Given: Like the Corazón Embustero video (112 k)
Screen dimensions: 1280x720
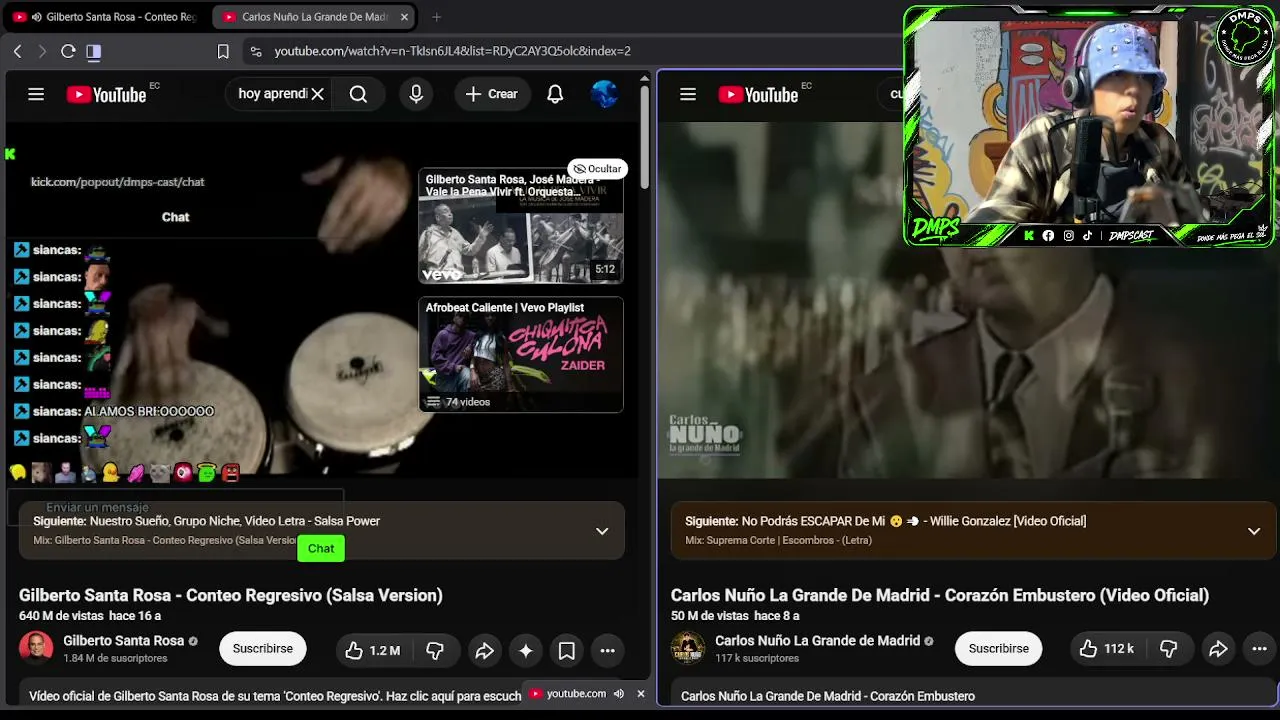Looking at the screenshot, I should 1106,650.
